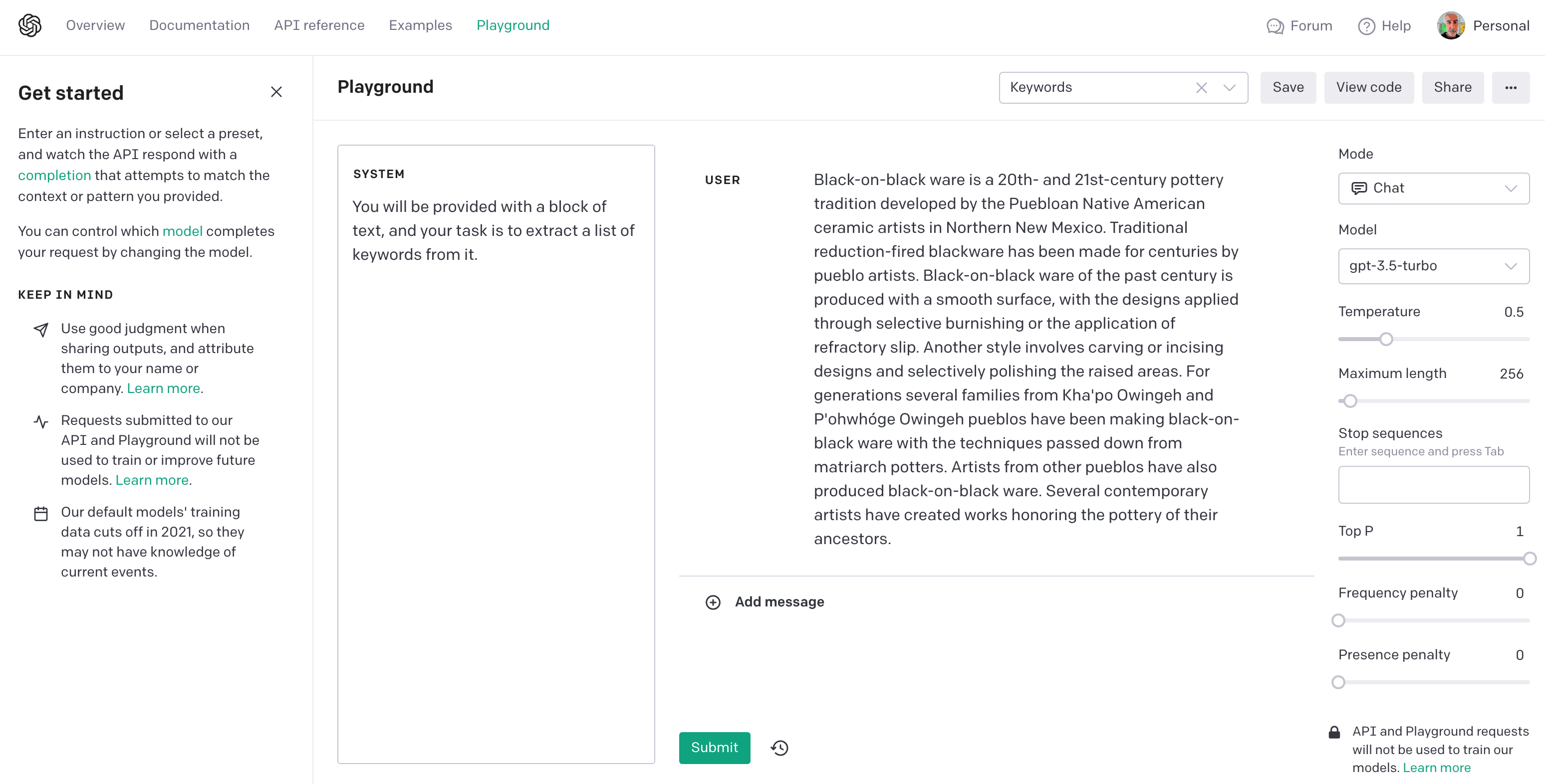Click the OpenAI logo icon
This screenshot has width=1545, height=784.
point(29,25)
